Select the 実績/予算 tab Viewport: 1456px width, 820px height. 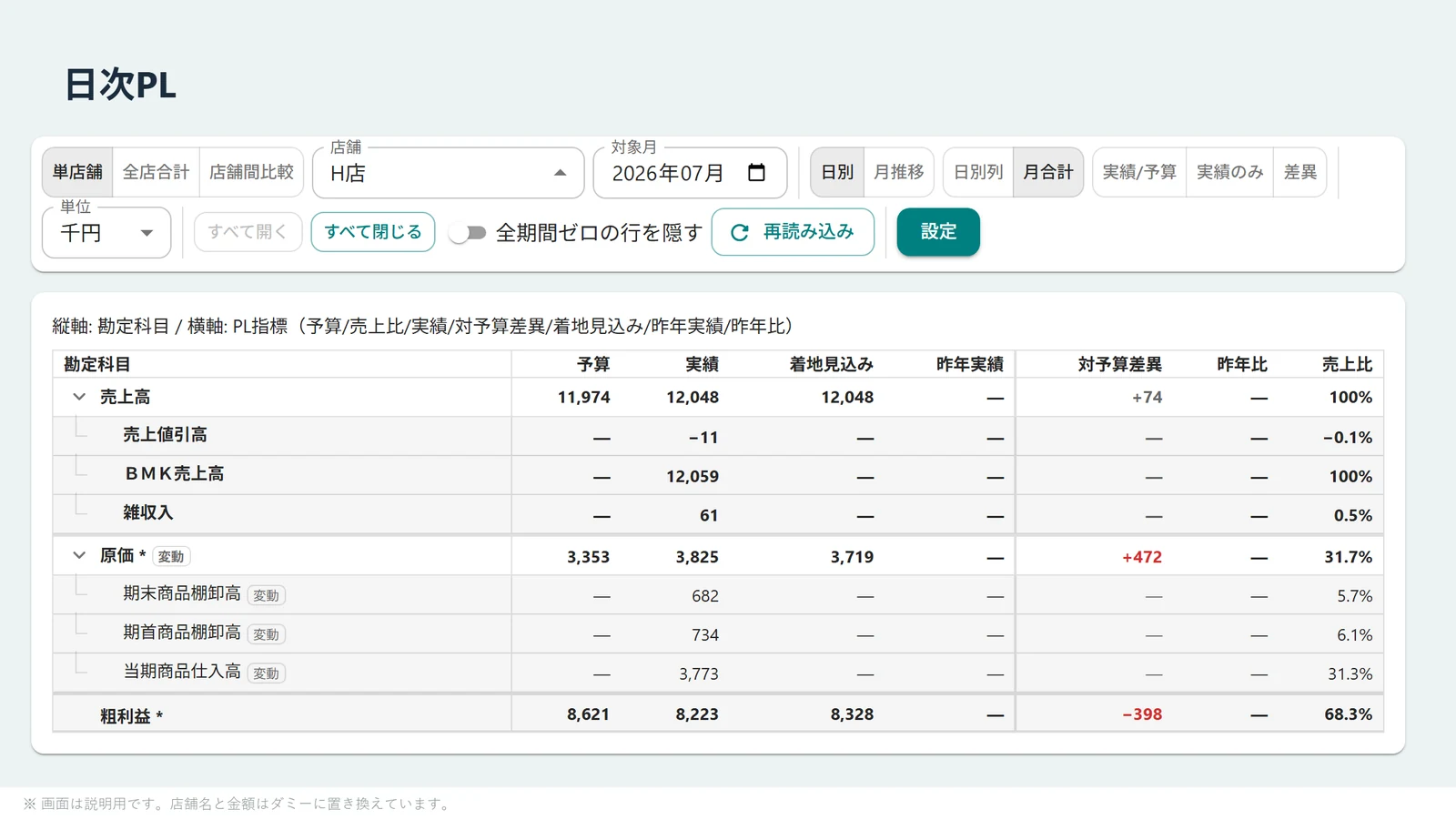(x=1139, y=172)
